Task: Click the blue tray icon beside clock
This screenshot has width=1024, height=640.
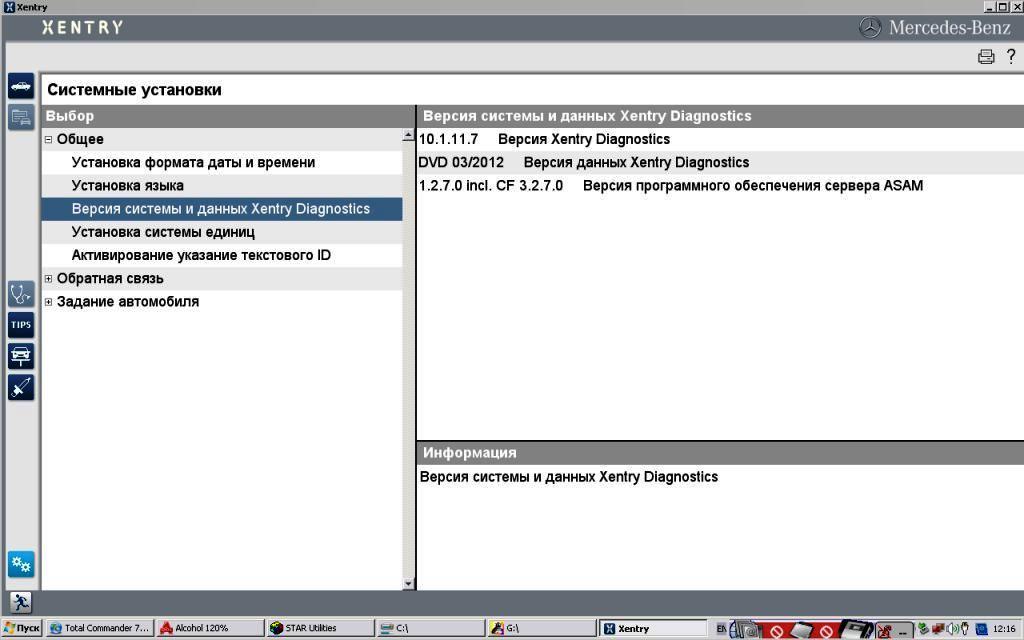Action: click(981, 630)
